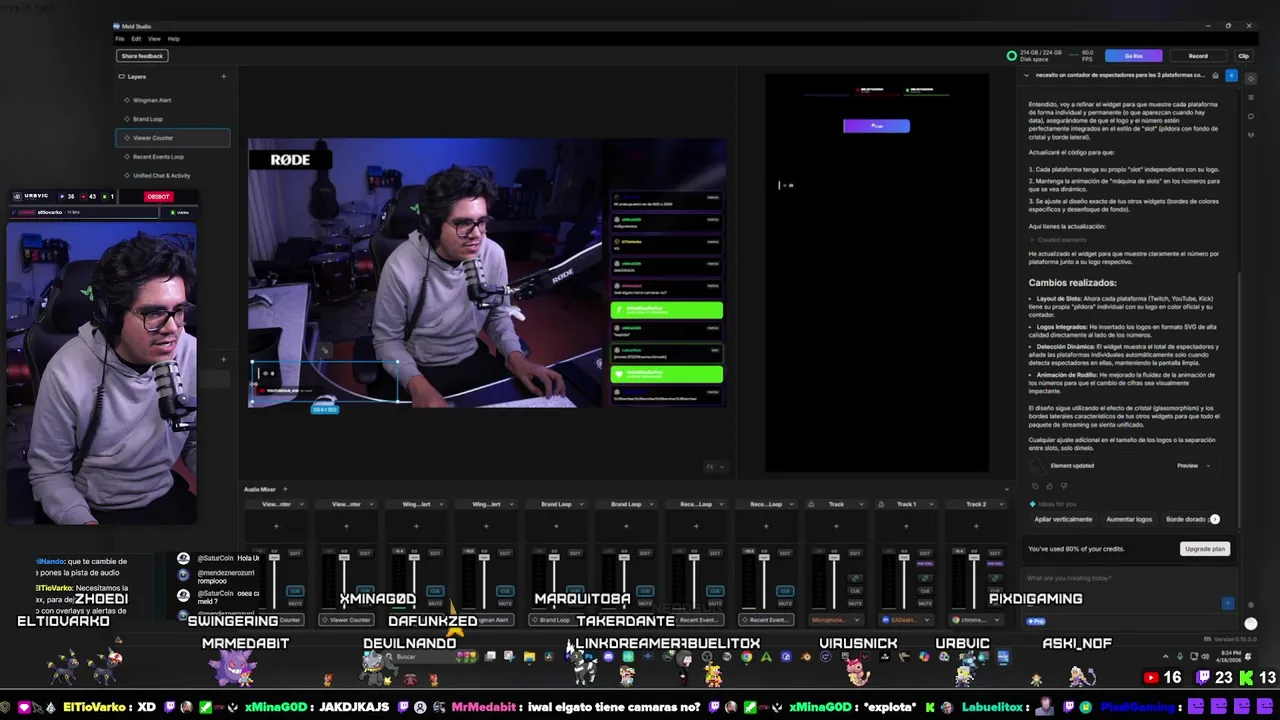The image size is (1280, 720).
Task: Click the home icon in the AI chat header
Action: click(x=1215, y=75)
